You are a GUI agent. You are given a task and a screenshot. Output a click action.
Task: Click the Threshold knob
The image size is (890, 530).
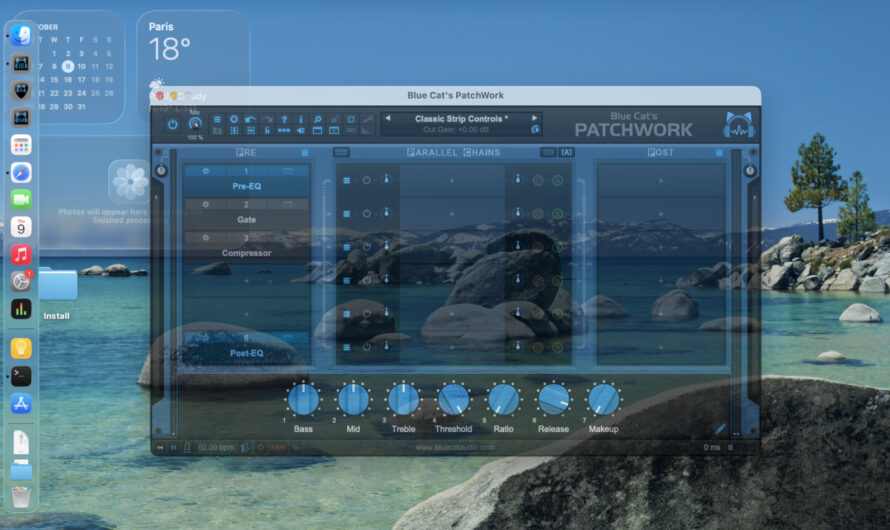tap(453, 400)
